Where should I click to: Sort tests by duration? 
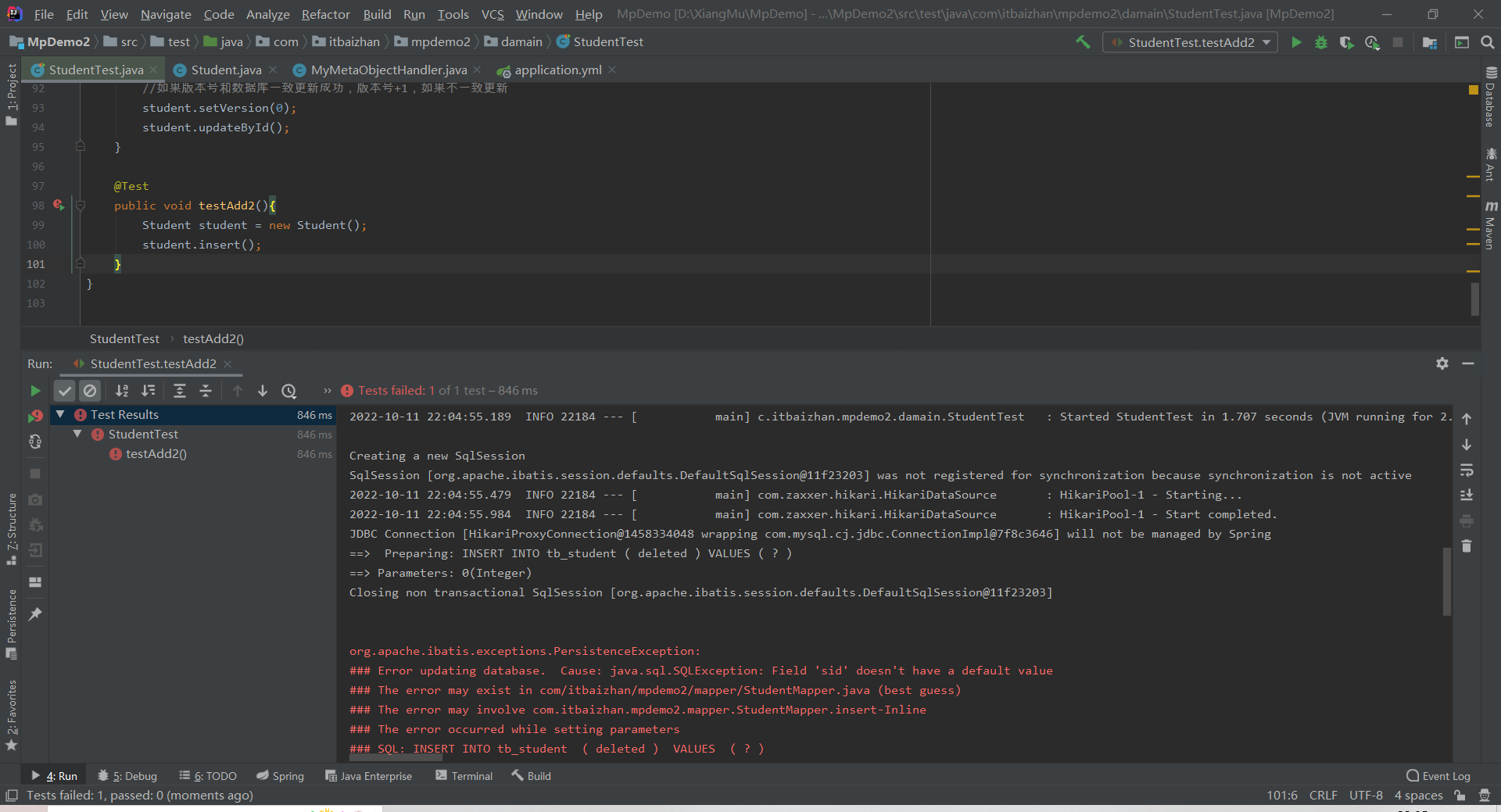(148, 391)
